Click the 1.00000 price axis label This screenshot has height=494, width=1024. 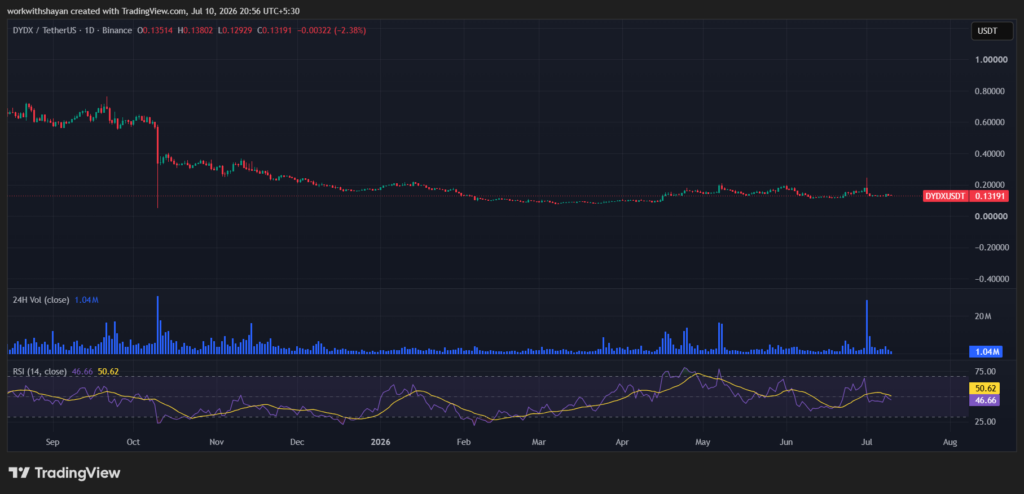[989, 59]
